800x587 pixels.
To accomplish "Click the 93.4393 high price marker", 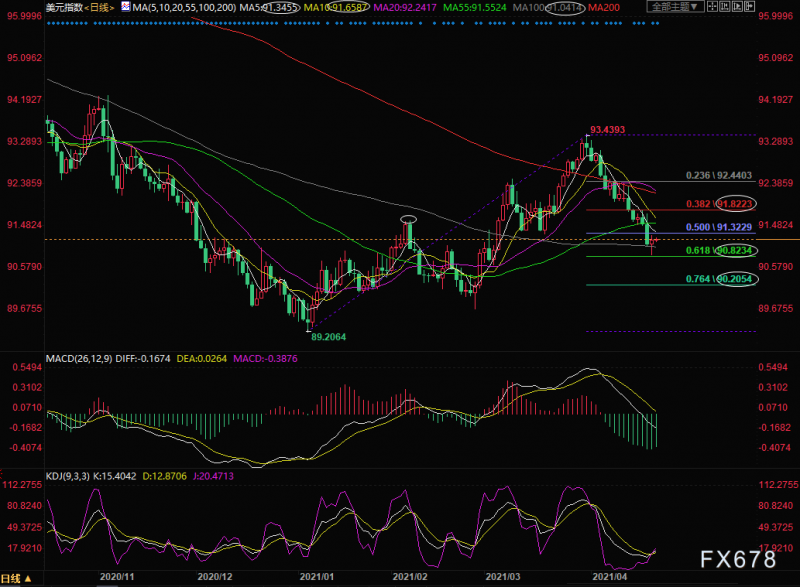I will pyautogui.click(x=607, y=130).
